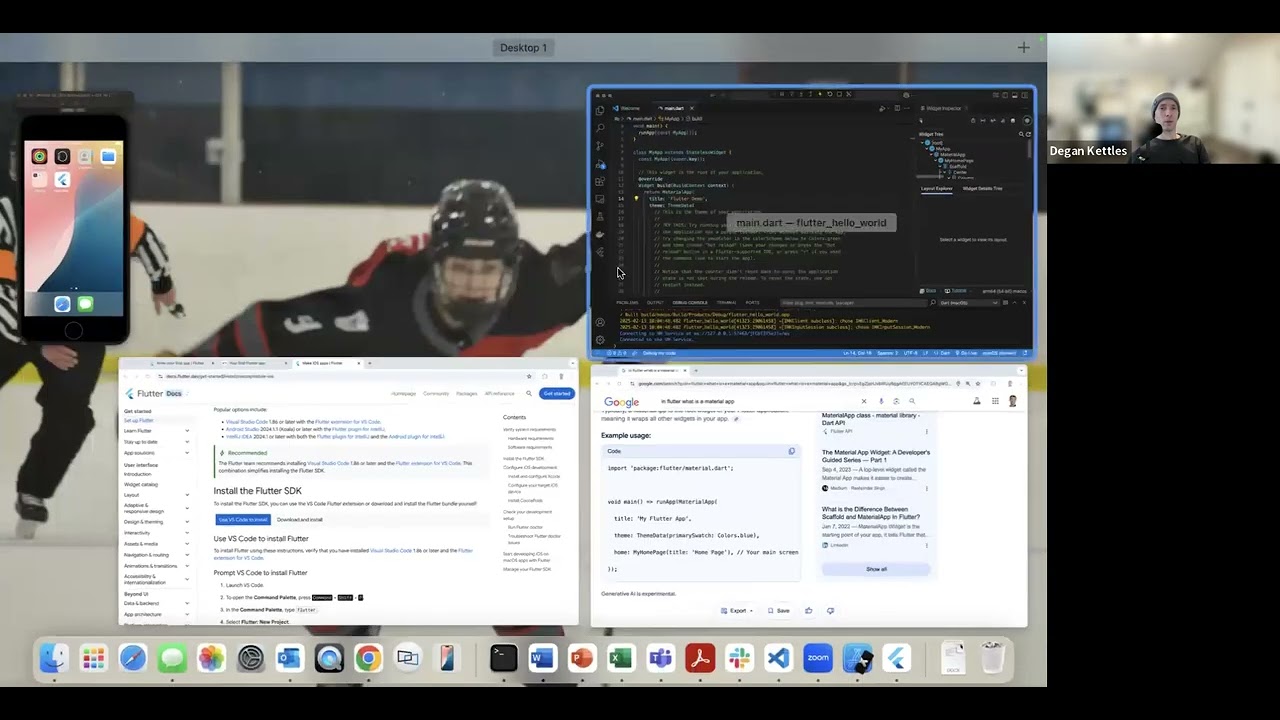Open Slack from the dock
Image resolution: width=1280 pixels, height=720 pixels.
click(x=739, y=658)
